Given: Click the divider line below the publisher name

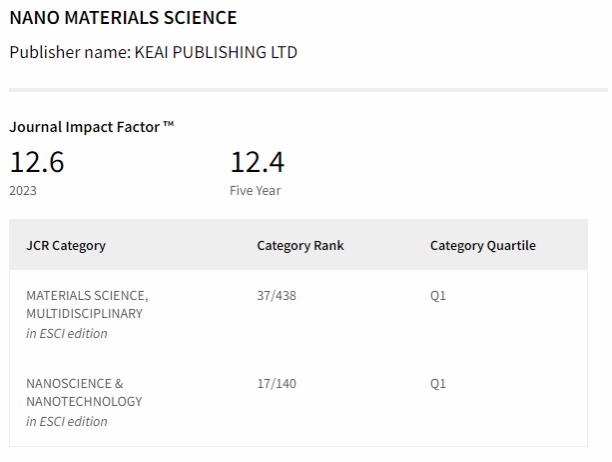Looking at the screenshot, I should [306, 90].
